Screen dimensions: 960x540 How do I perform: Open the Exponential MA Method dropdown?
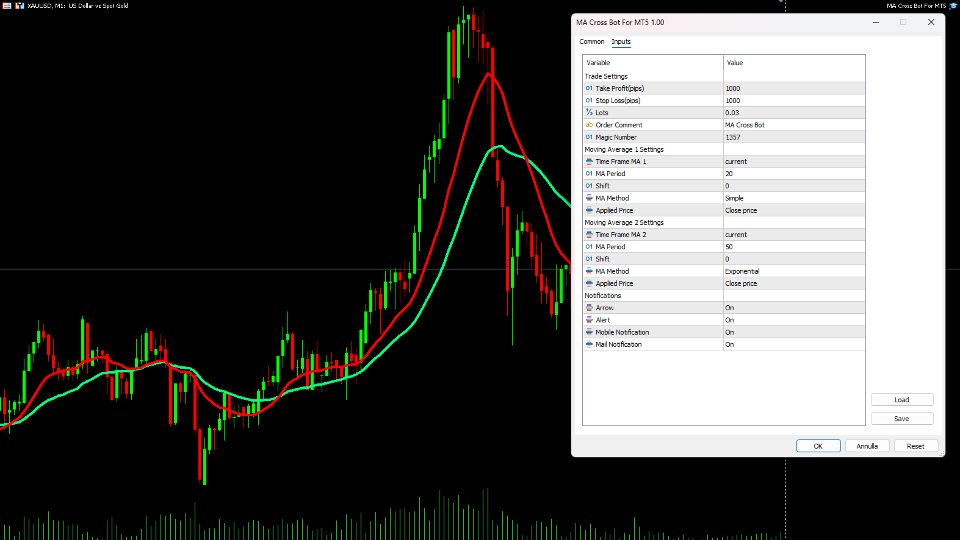[794, 271]
